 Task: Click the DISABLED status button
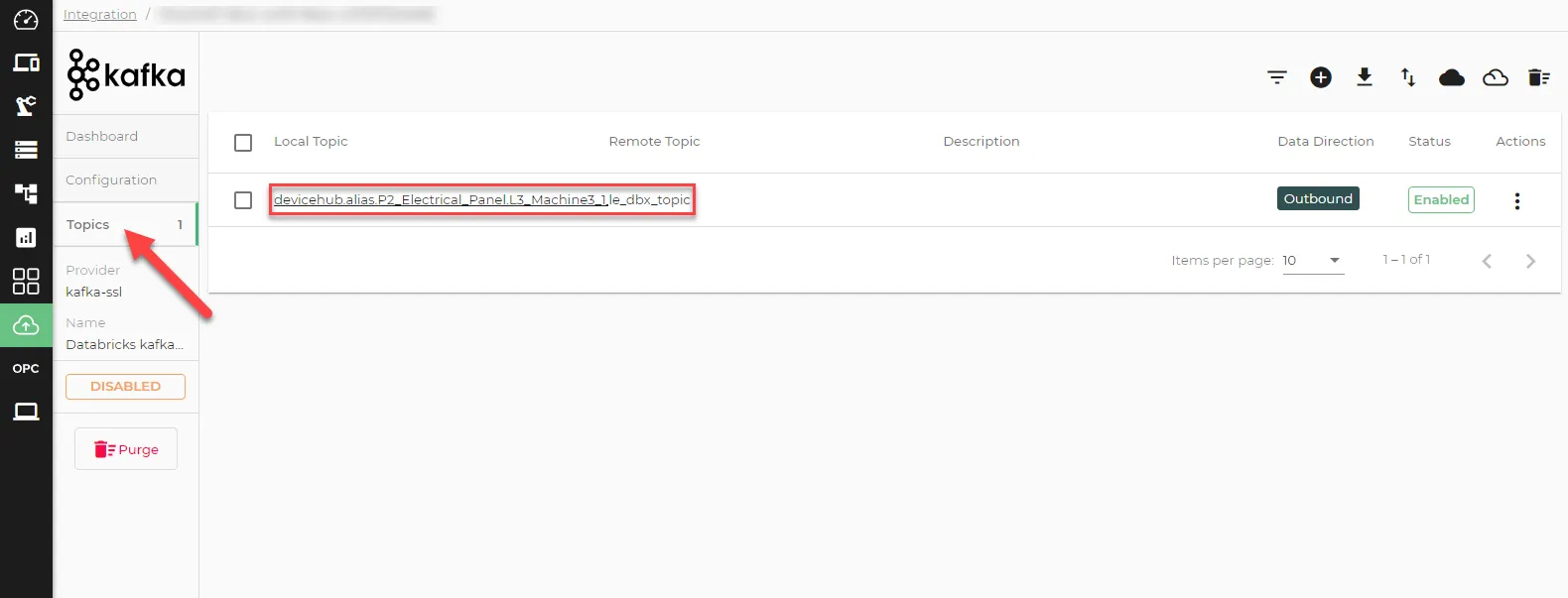click(125, 387)
